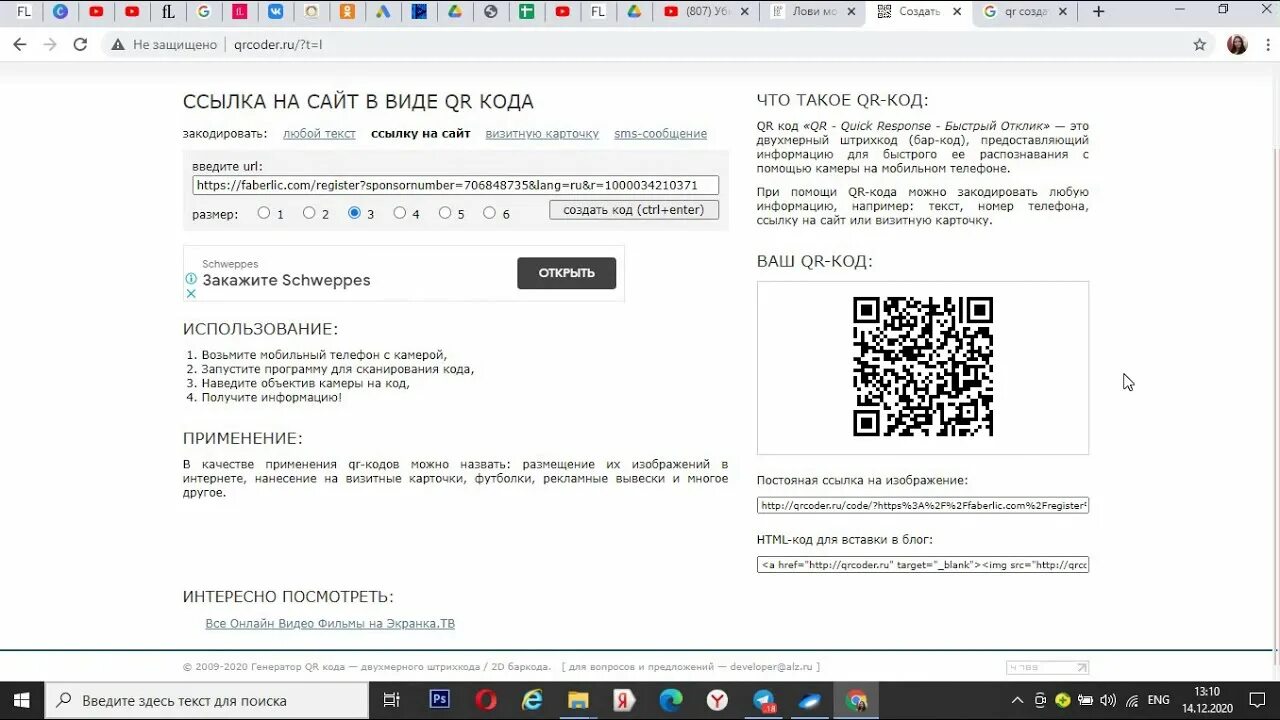Open the volume control in system tray
Viewport: 1280px width, 720px height.
1108,700
